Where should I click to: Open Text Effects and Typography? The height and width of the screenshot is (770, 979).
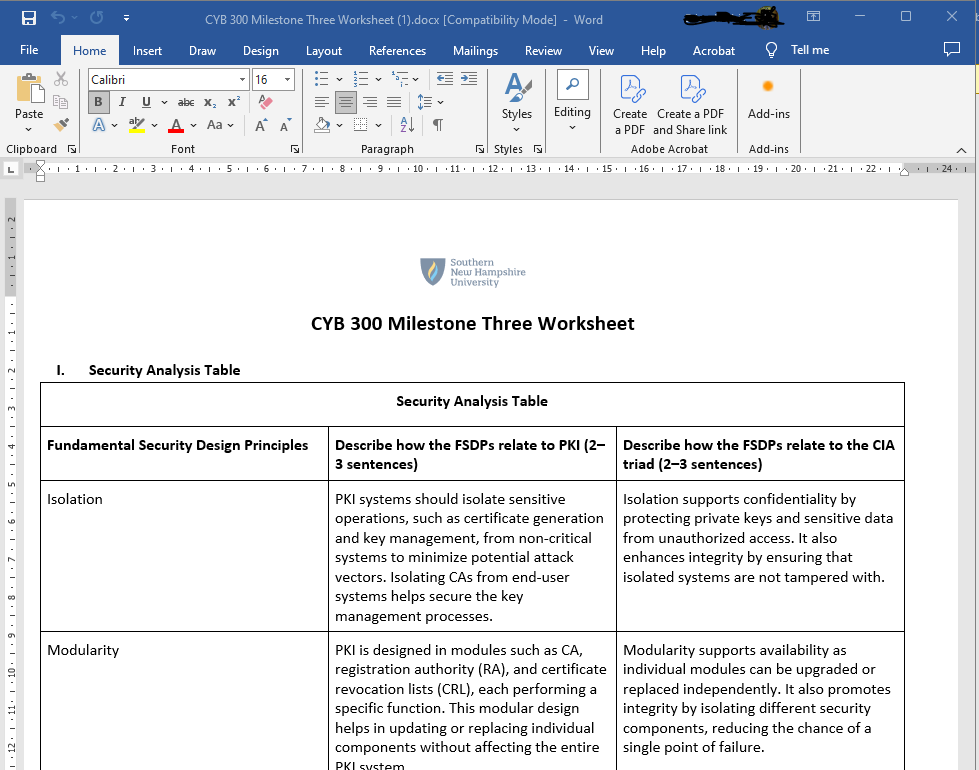point(99,125)
